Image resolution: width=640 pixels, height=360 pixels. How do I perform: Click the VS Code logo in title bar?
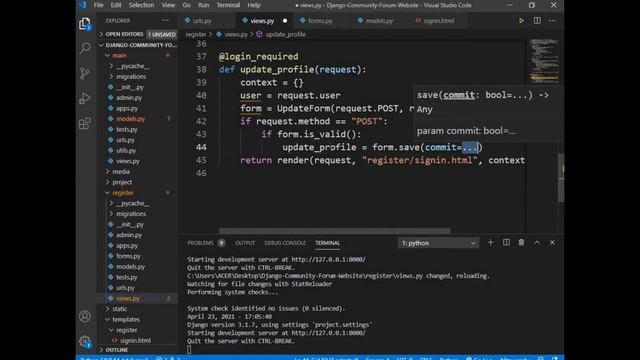click(x=83, y=5)
